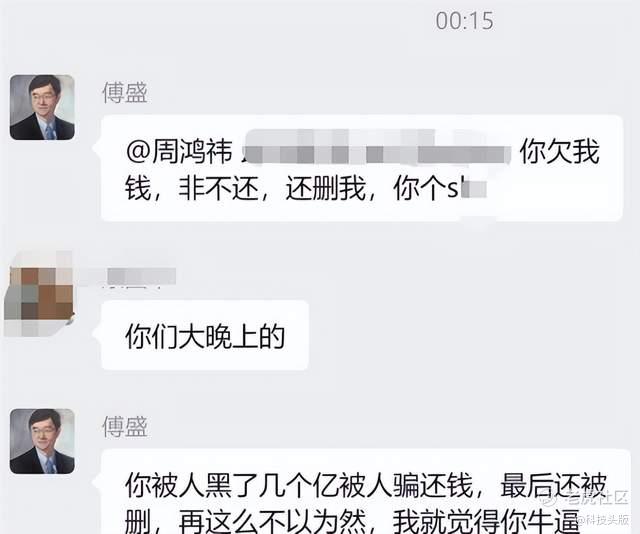
Task: Tap the 傅盛 name above the @周鸿祎 message
Action: [124, 92]
